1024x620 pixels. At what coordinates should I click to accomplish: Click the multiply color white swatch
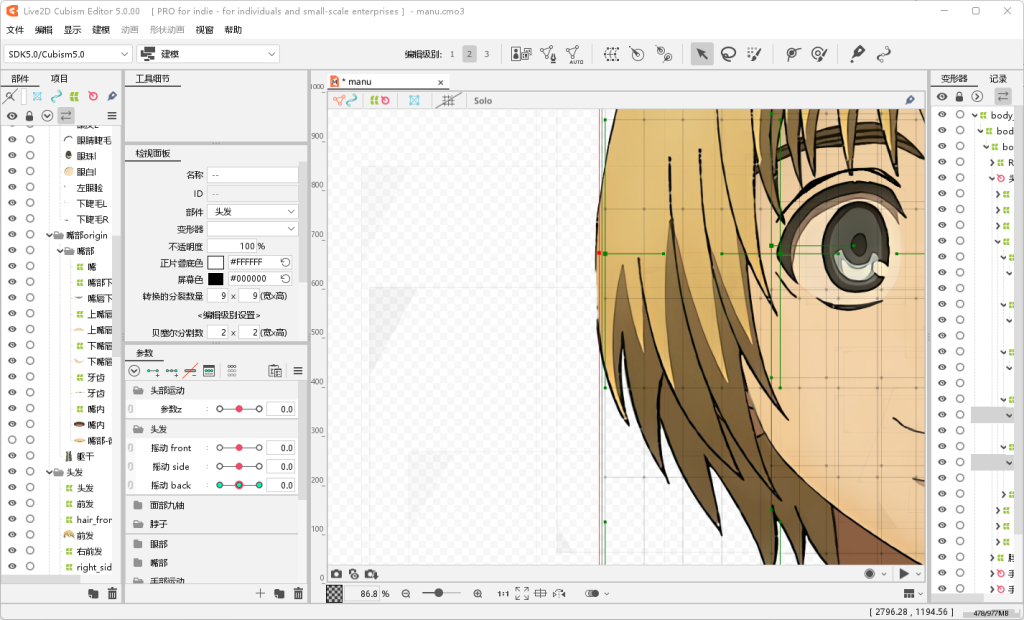click(x=216, y=262)
